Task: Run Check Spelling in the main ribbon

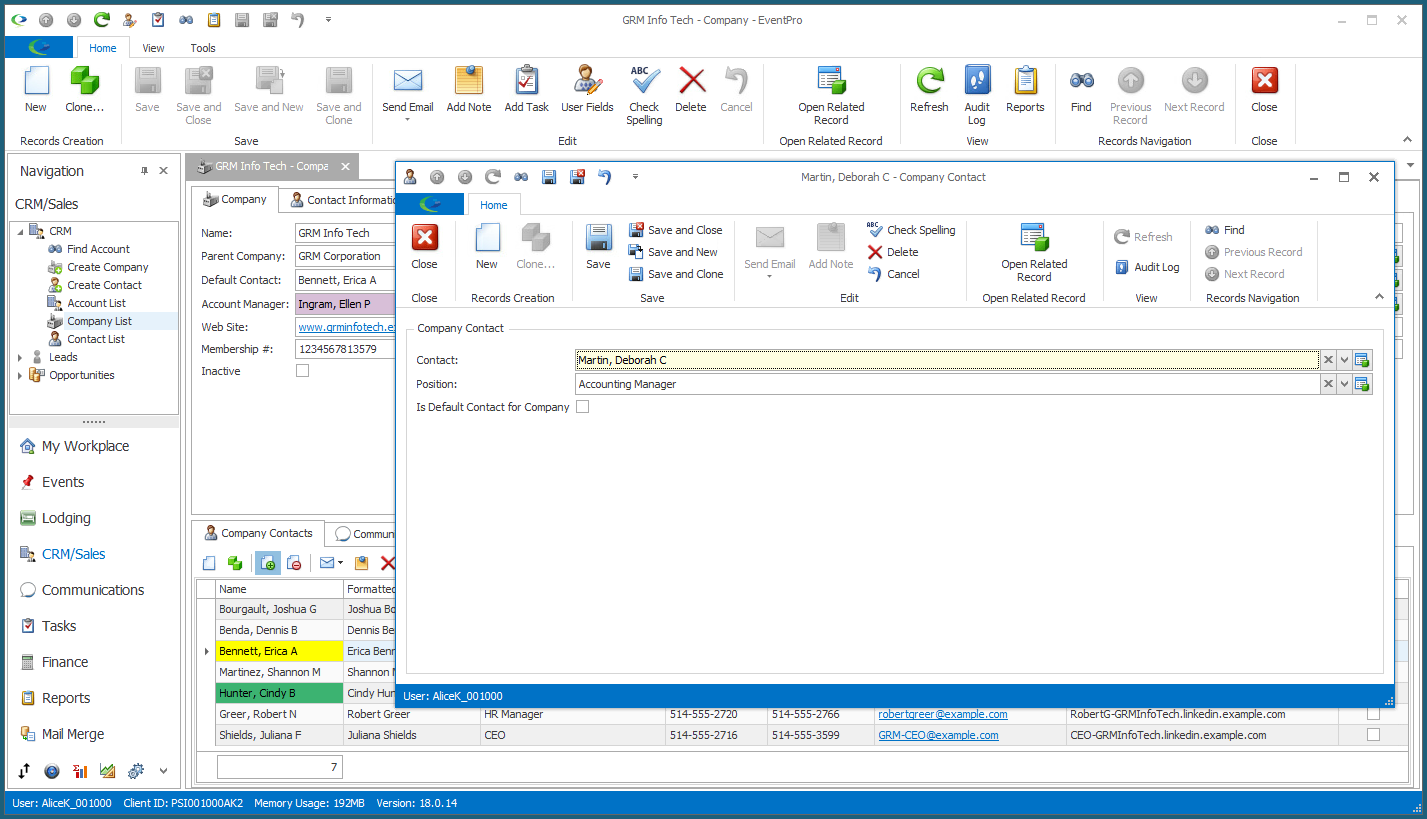Action: coord(644,96)
